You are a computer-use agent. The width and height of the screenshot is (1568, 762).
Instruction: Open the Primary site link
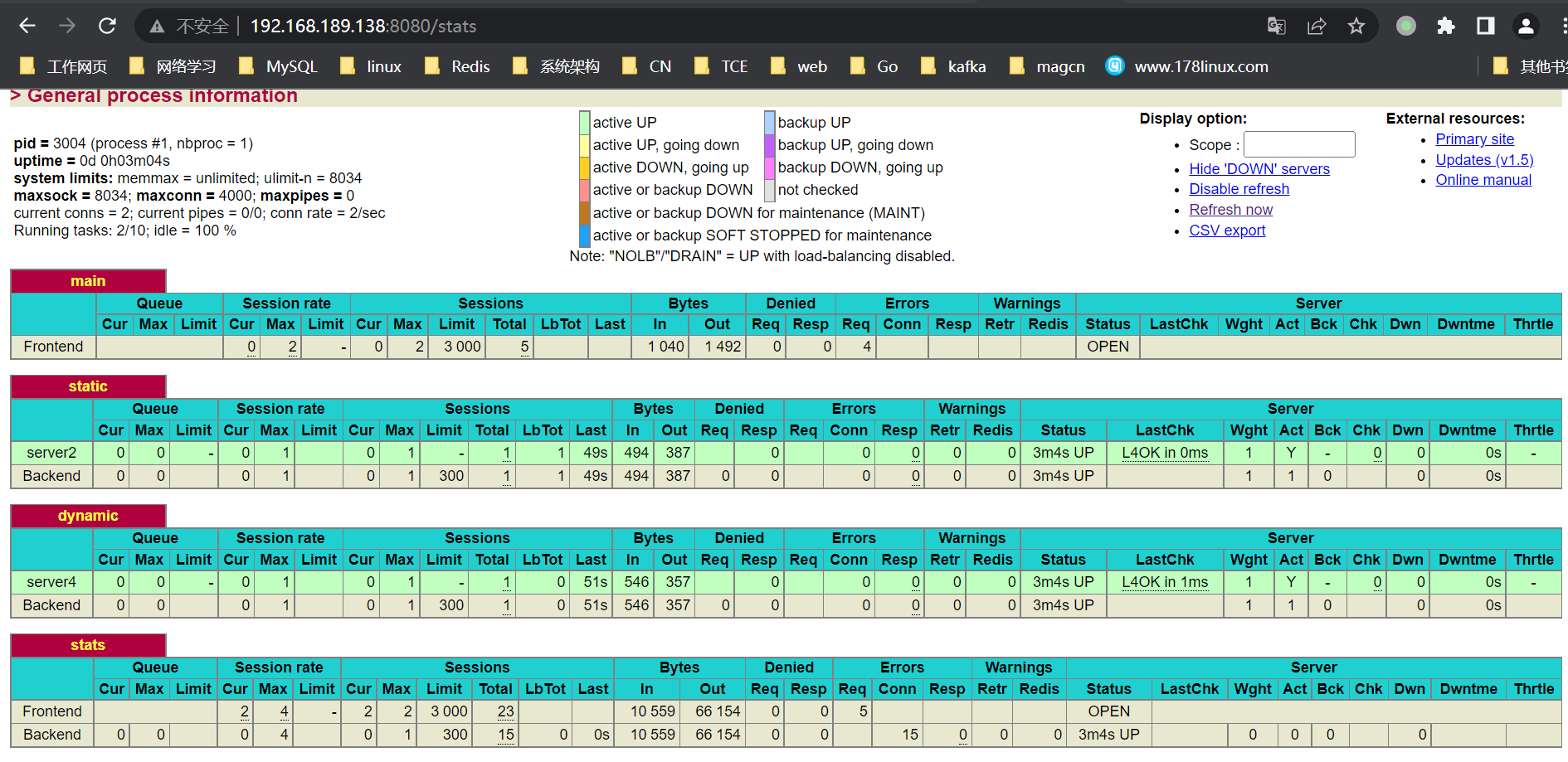tap(1475, 139)
